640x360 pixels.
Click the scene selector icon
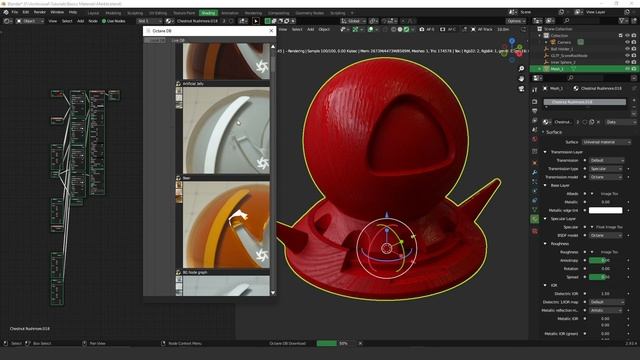[512, 12]
